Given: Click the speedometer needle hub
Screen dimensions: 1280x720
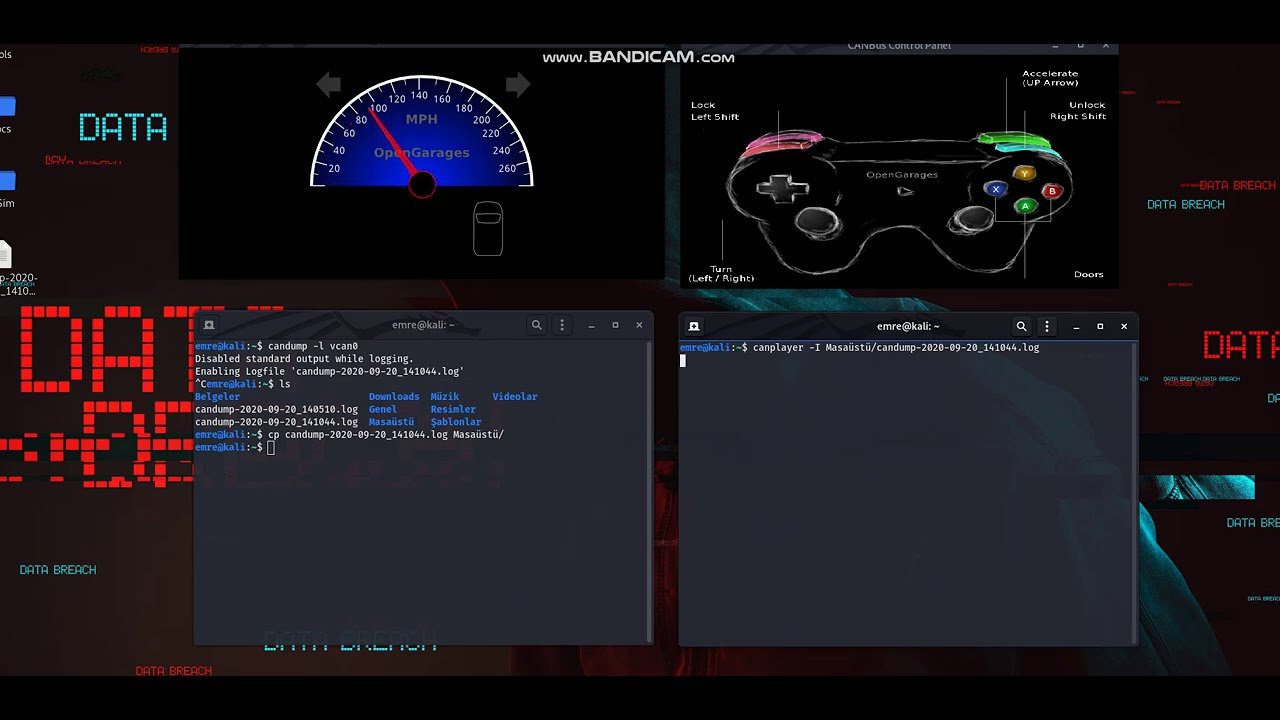Looking at the screenshot, I should (422, 184).
